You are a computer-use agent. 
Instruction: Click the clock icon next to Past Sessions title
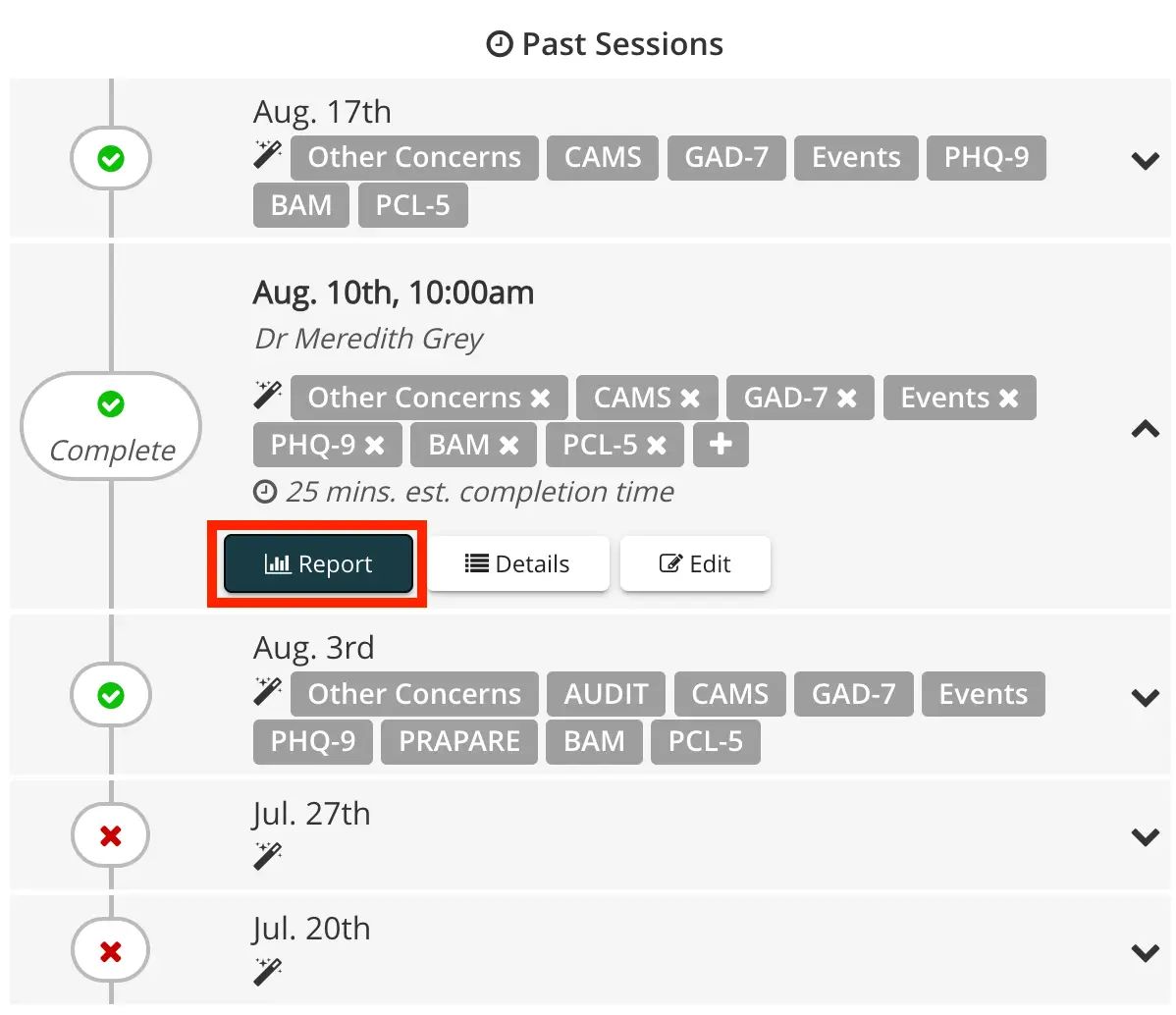(499, 43)
